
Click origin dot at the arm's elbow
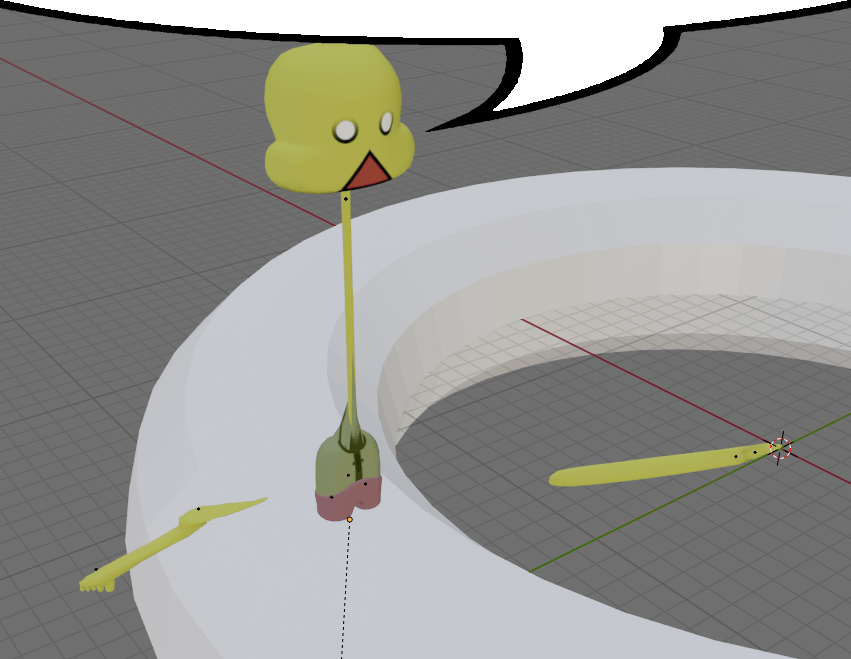tap(199, 509)
